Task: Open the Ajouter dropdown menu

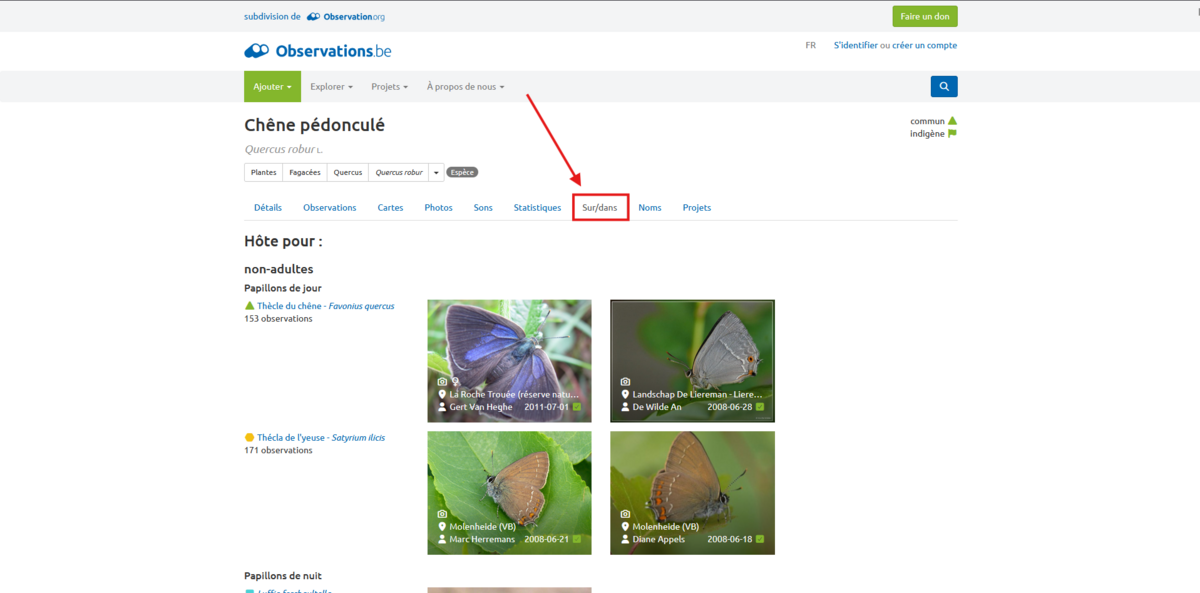Action: [x=272, y=87]
